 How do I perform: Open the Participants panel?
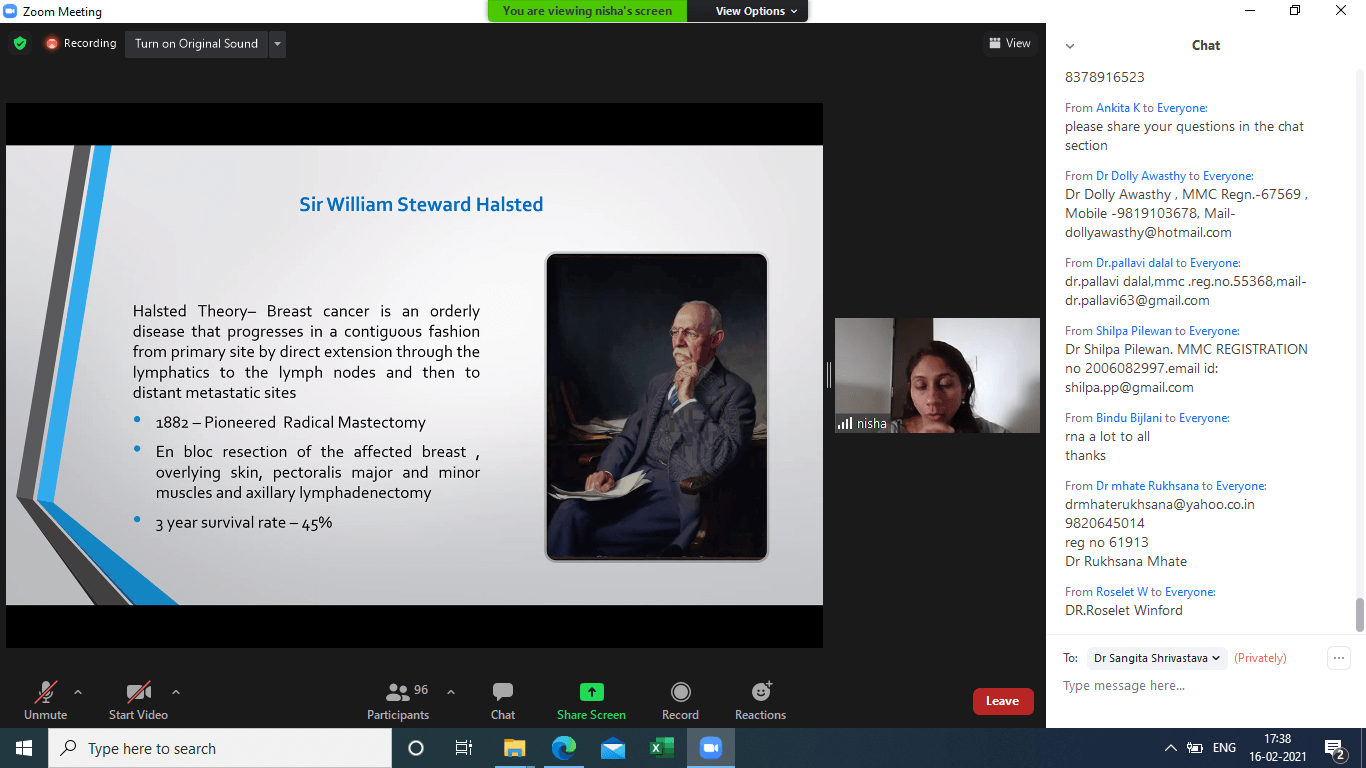[x=398, y=700]
